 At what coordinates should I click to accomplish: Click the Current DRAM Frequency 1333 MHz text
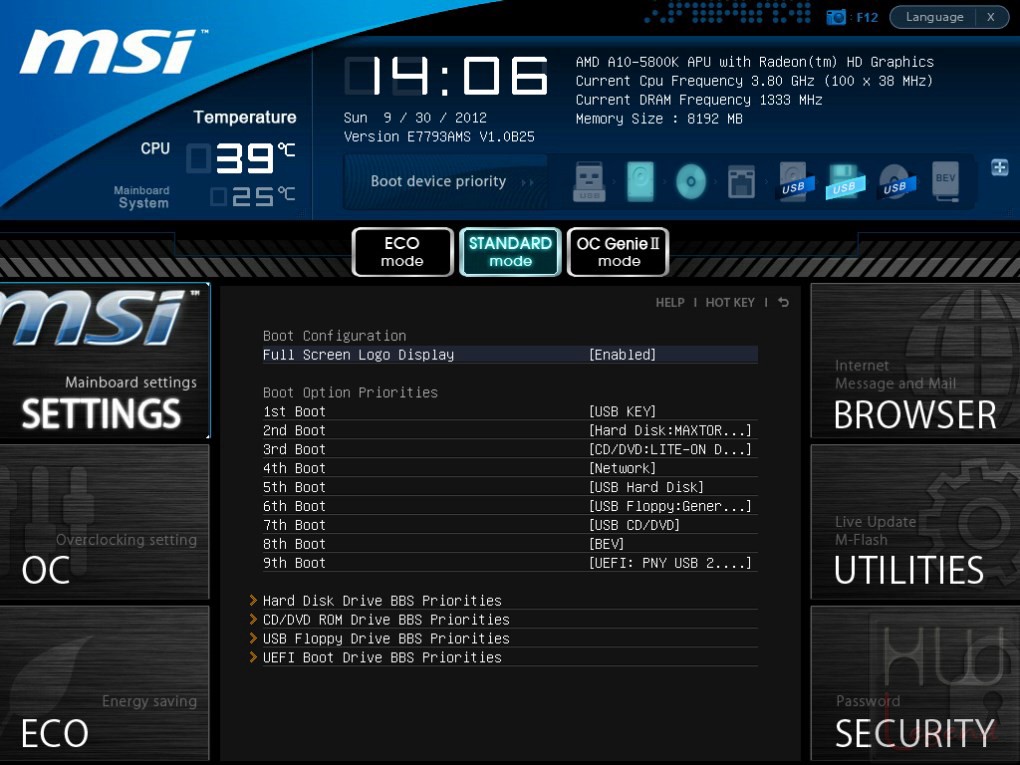click(x=699, y=100)
